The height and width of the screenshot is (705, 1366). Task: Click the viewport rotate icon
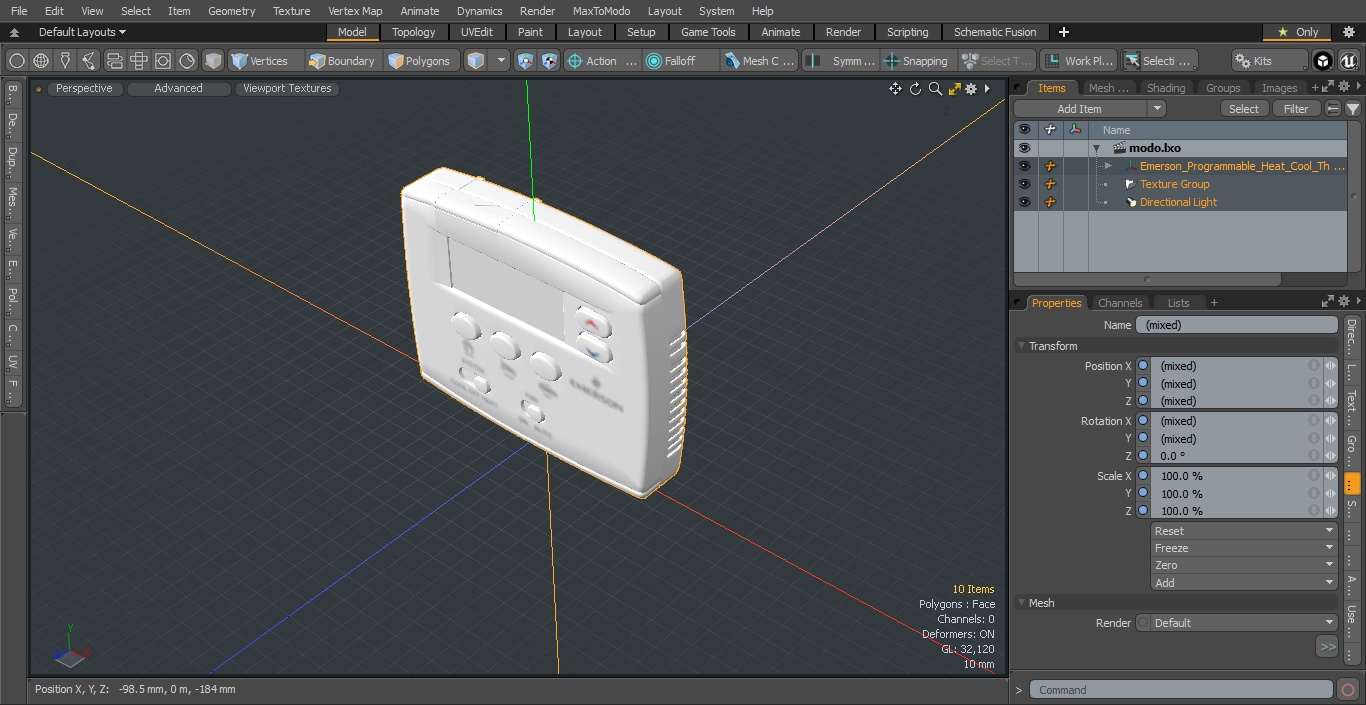(915, 89)
